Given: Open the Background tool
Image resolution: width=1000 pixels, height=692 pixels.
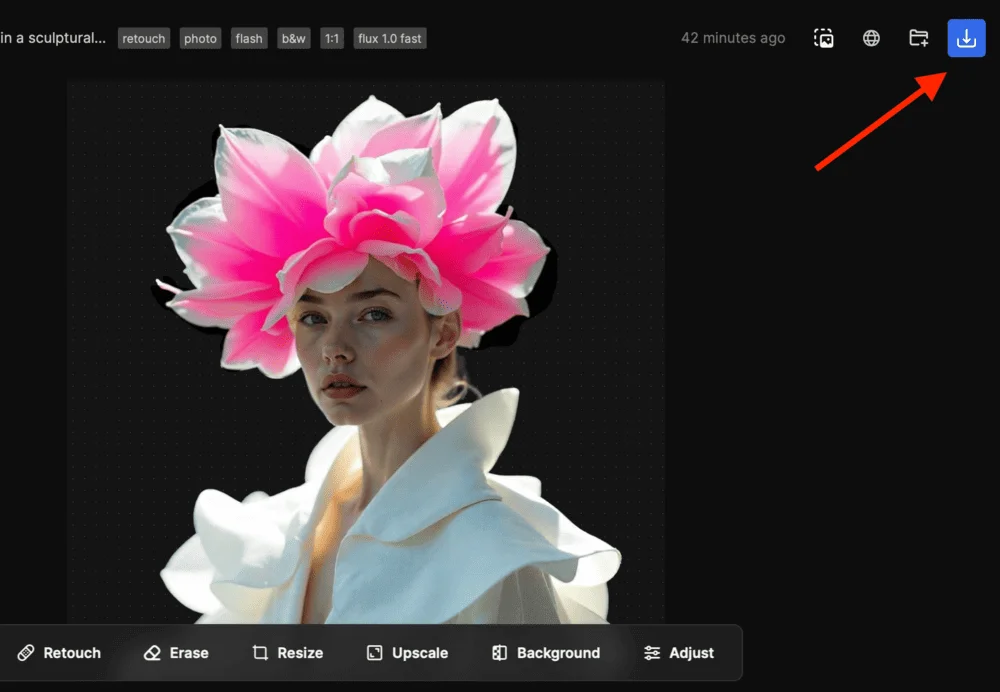Looking at the screenshot, I should pyautogui.click(x=546, y=653).
